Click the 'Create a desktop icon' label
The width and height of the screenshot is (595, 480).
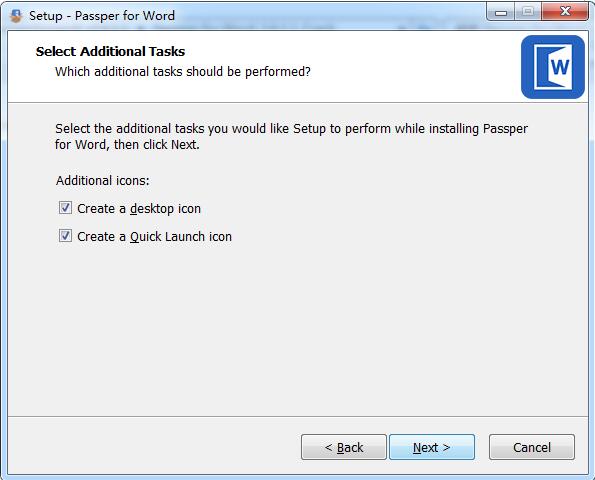coord(139,209)
